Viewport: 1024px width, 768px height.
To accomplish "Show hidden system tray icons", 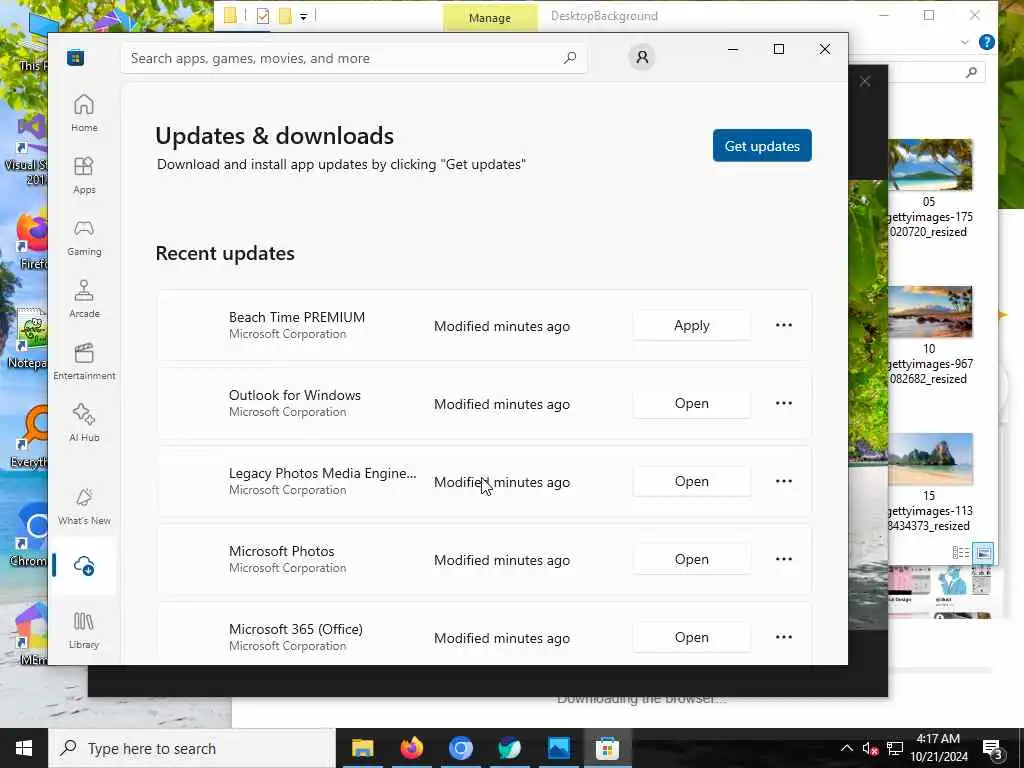I will coord(846,748).
